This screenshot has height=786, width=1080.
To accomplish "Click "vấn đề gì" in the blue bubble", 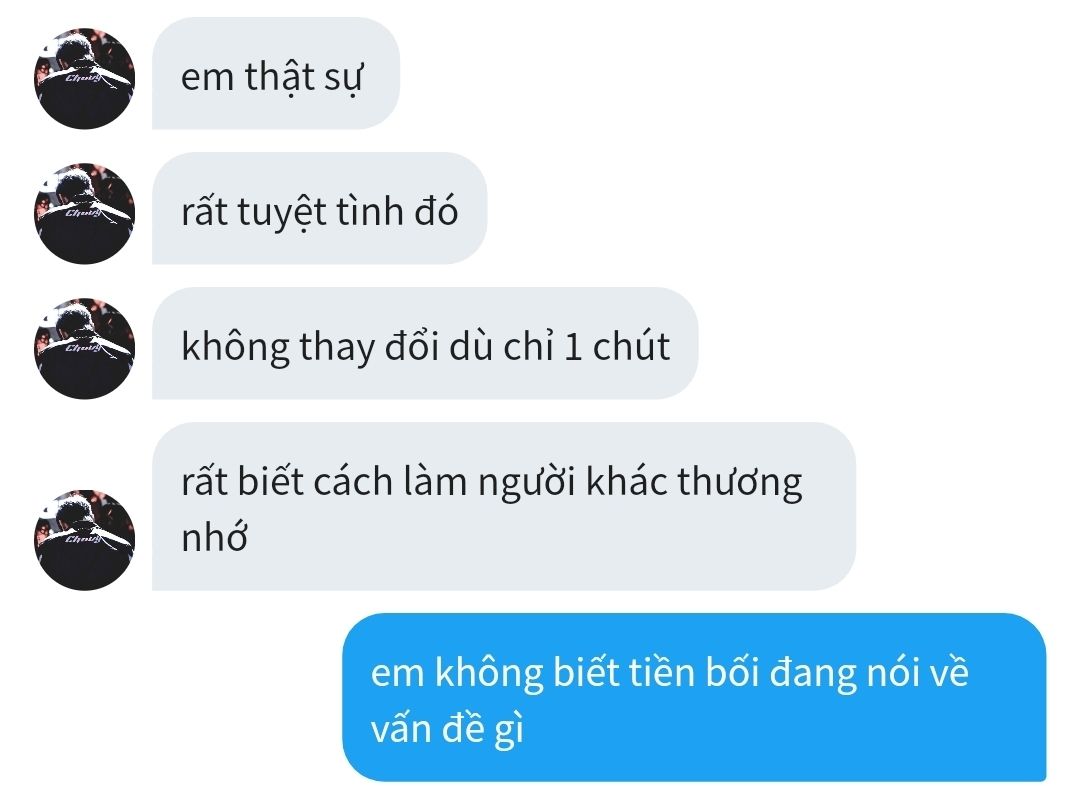I will (x=447, y=729).
